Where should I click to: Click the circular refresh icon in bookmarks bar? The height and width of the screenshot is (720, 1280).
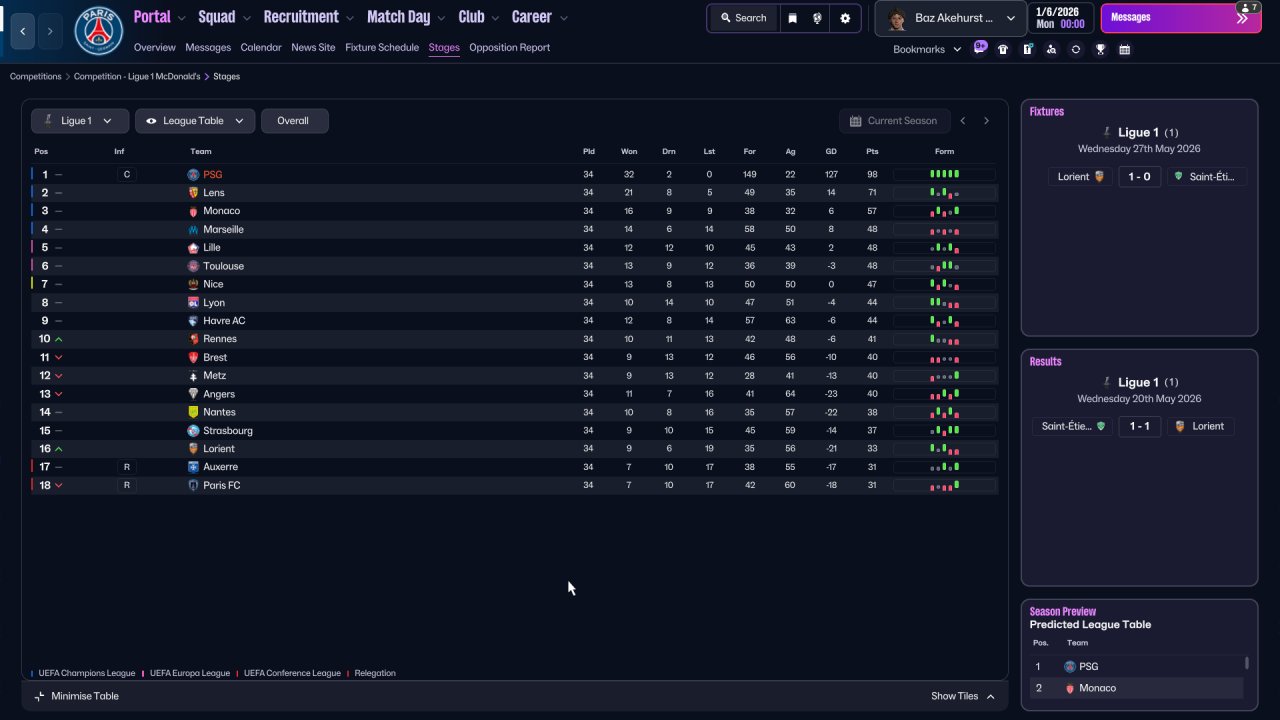point(1076,49)
